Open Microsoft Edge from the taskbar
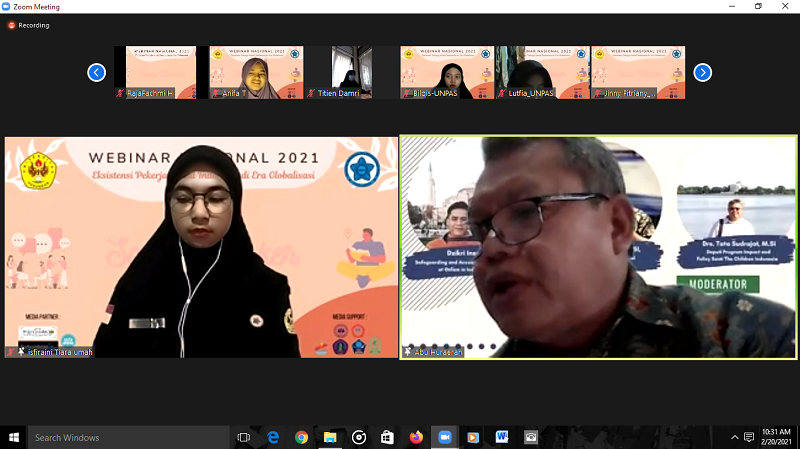 (272, 437)
